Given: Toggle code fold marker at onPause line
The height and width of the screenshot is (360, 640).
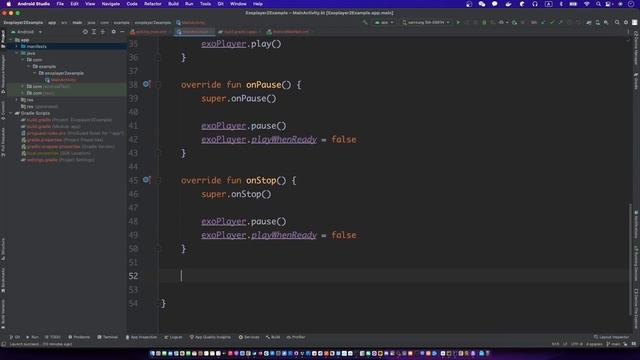Looking at the screenshot, I should tap(159, 84).
